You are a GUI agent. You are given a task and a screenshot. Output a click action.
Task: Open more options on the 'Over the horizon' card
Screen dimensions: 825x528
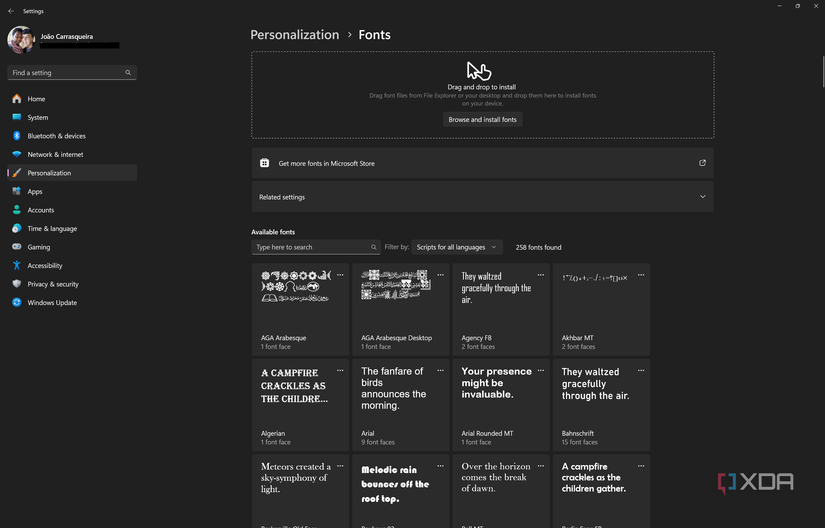pos(541,466)
